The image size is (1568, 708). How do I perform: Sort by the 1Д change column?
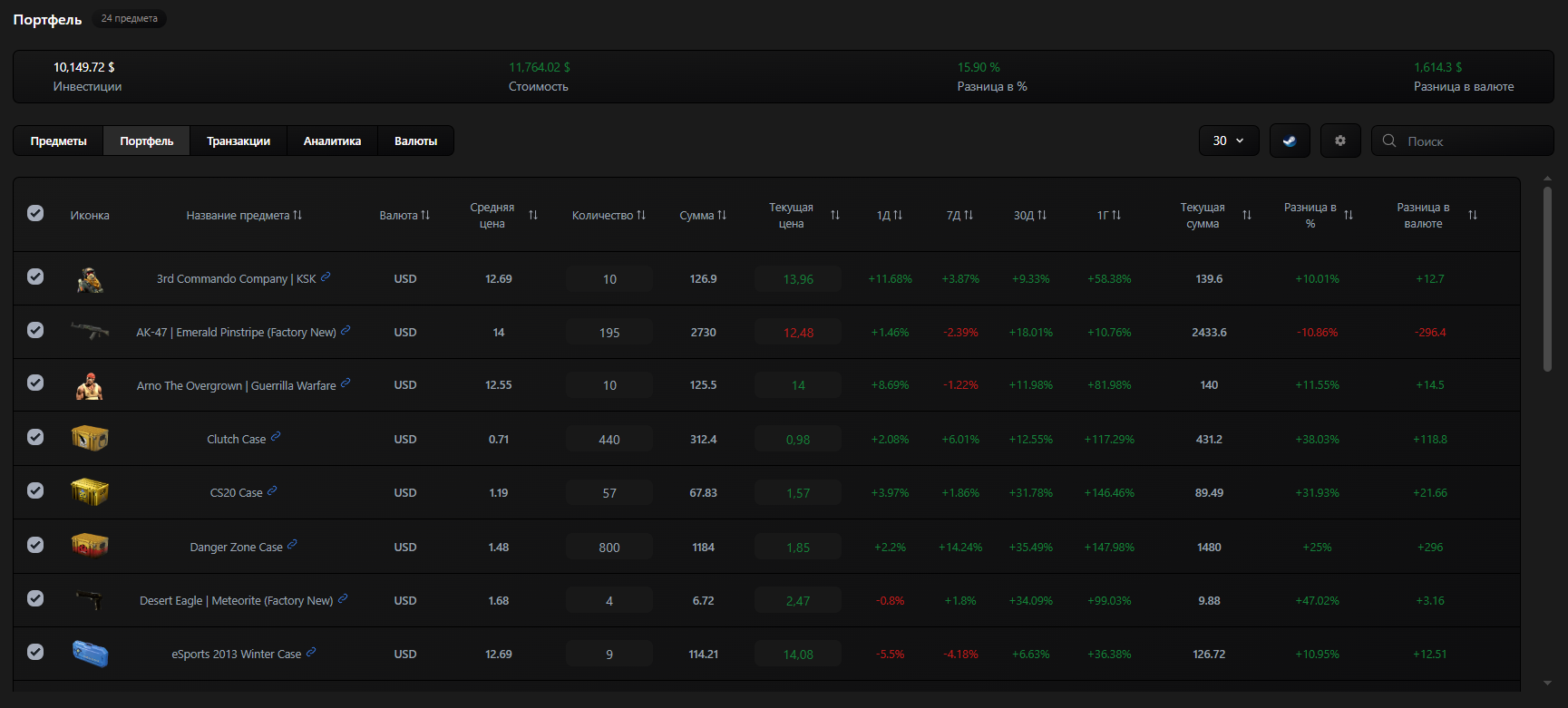tap(898, 215)
